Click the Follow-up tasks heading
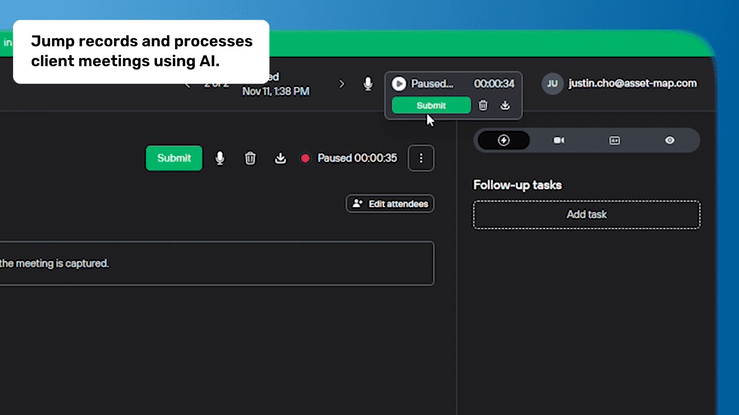Screen dimensions: 739x415 [x=517, y=185]
